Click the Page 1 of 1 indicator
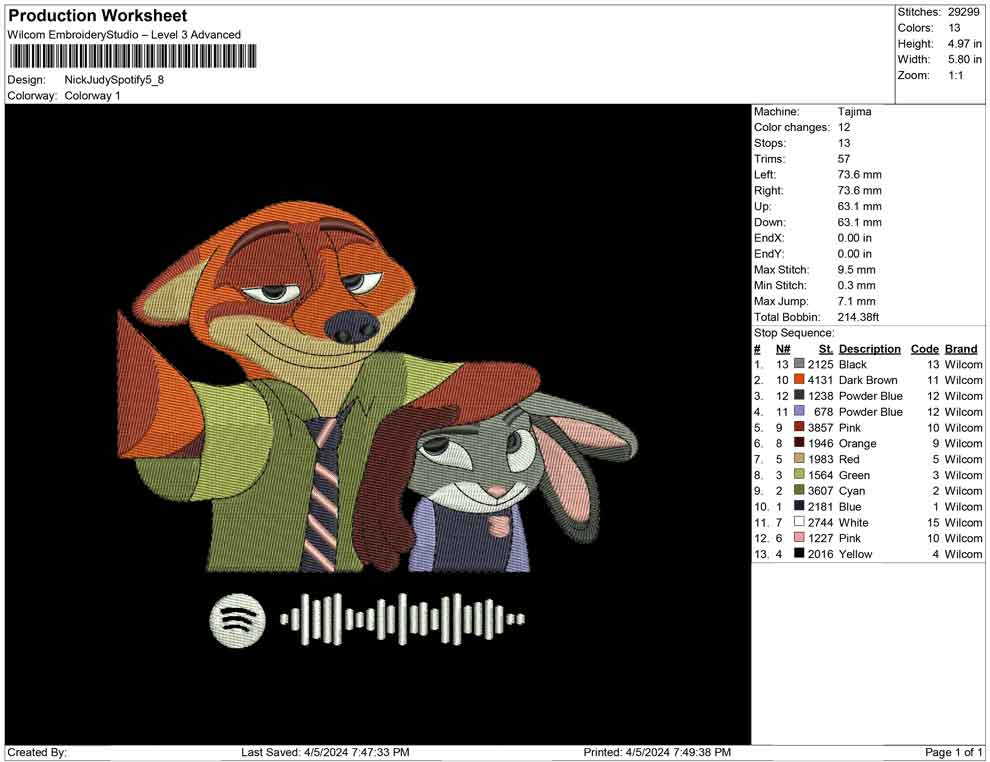This screenshot has width=990, height=762. [954, 752]
